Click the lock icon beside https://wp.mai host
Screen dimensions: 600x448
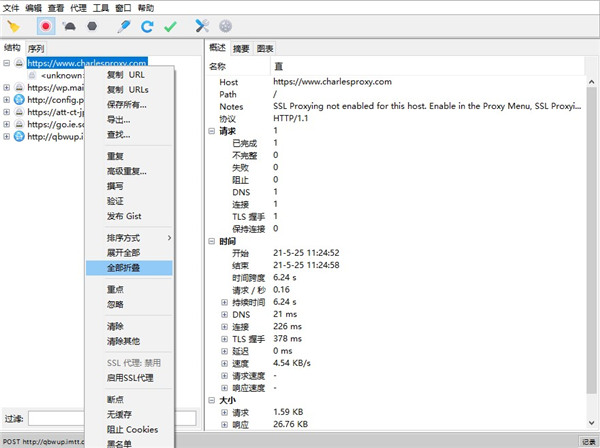pyautogui.click(x=19, y=88)
